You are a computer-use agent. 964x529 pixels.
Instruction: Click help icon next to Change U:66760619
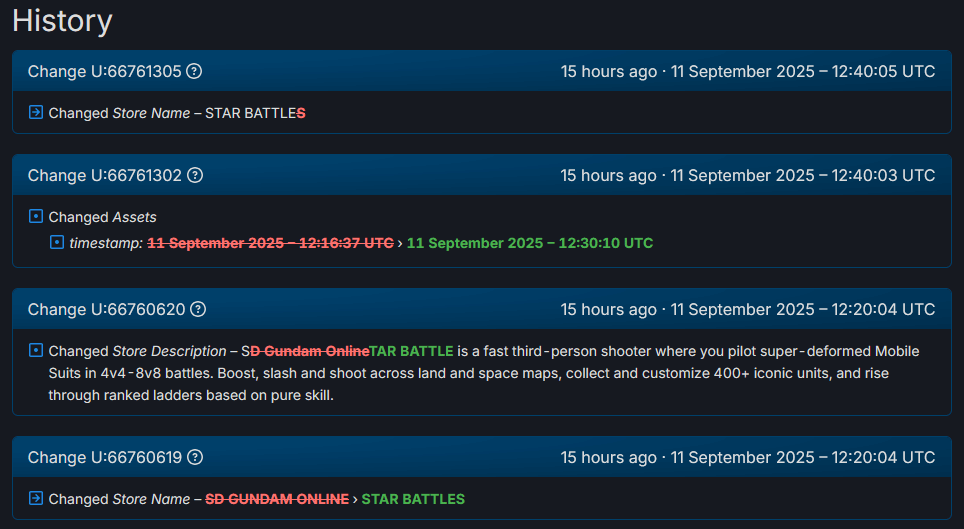[x=195, y=458]
